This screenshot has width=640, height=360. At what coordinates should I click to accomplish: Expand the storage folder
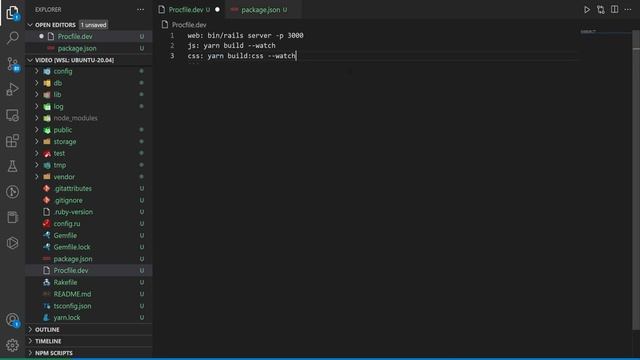(x=65, y=142)
